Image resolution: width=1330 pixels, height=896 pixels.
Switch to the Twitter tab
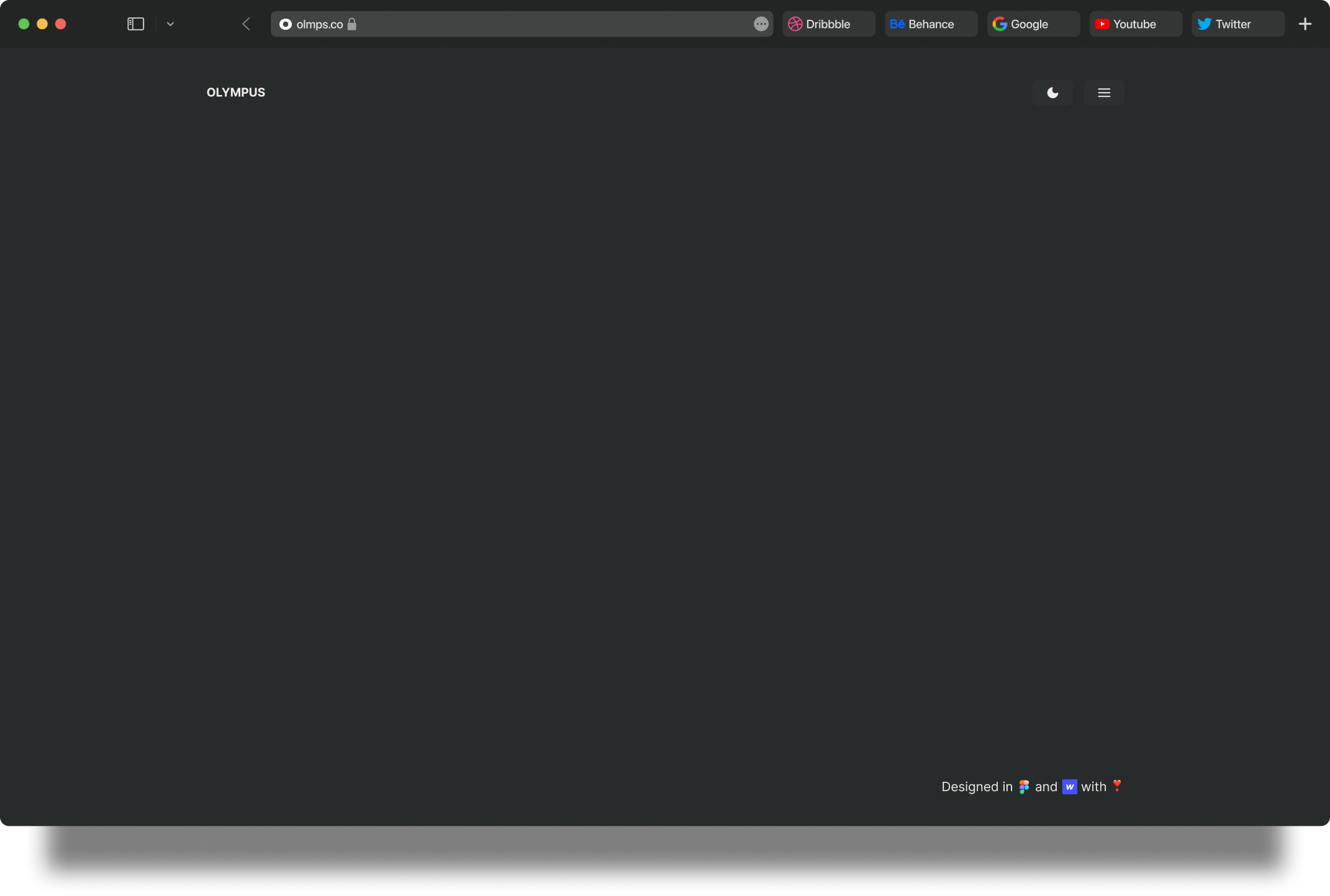click(x=1237, y=24)
